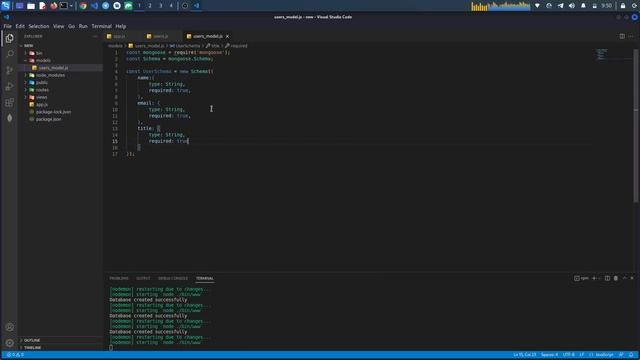Open the Extensions view

[9, 102]
